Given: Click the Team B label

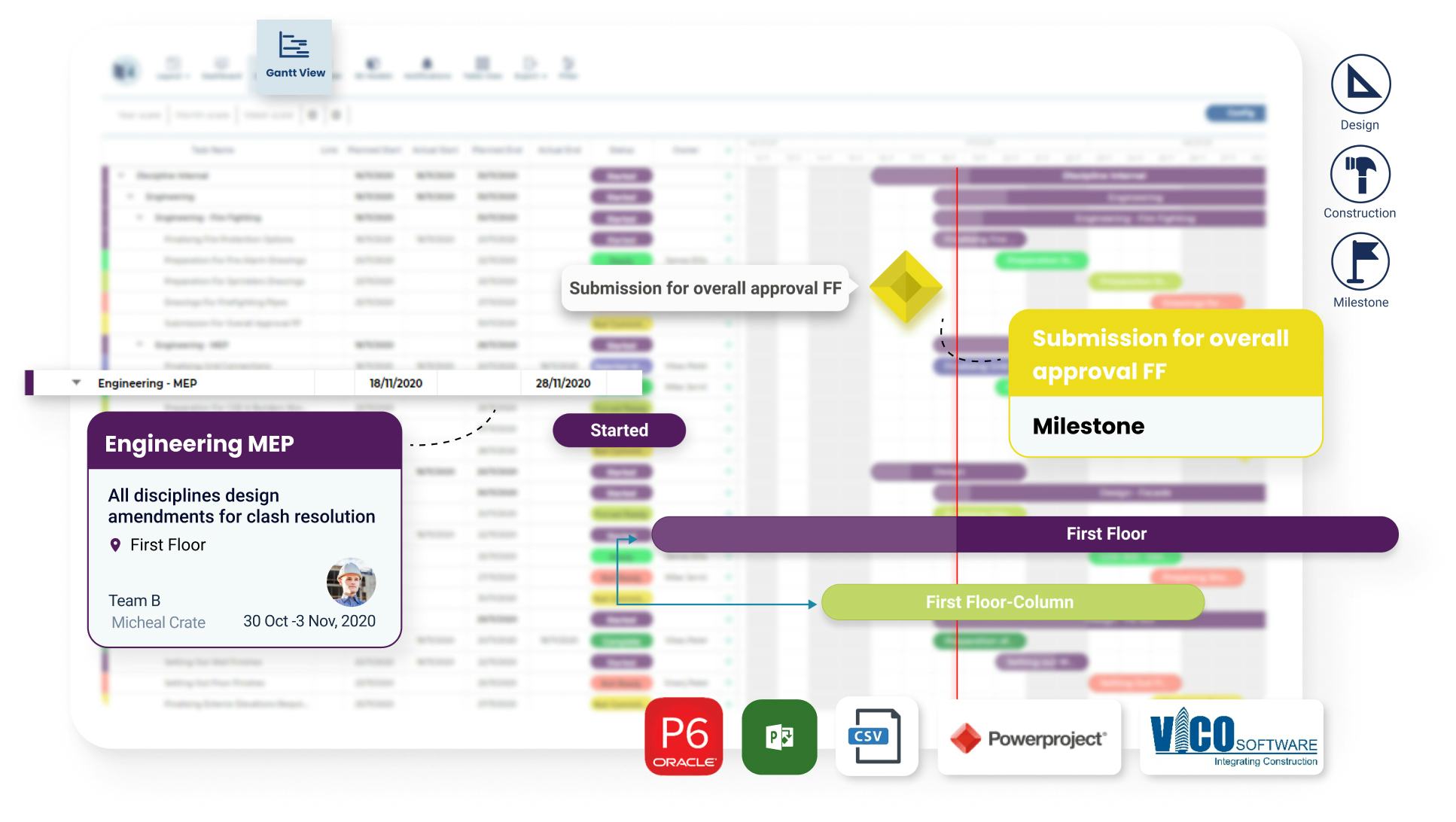Looking at the screenshot, I should point(134,601).
